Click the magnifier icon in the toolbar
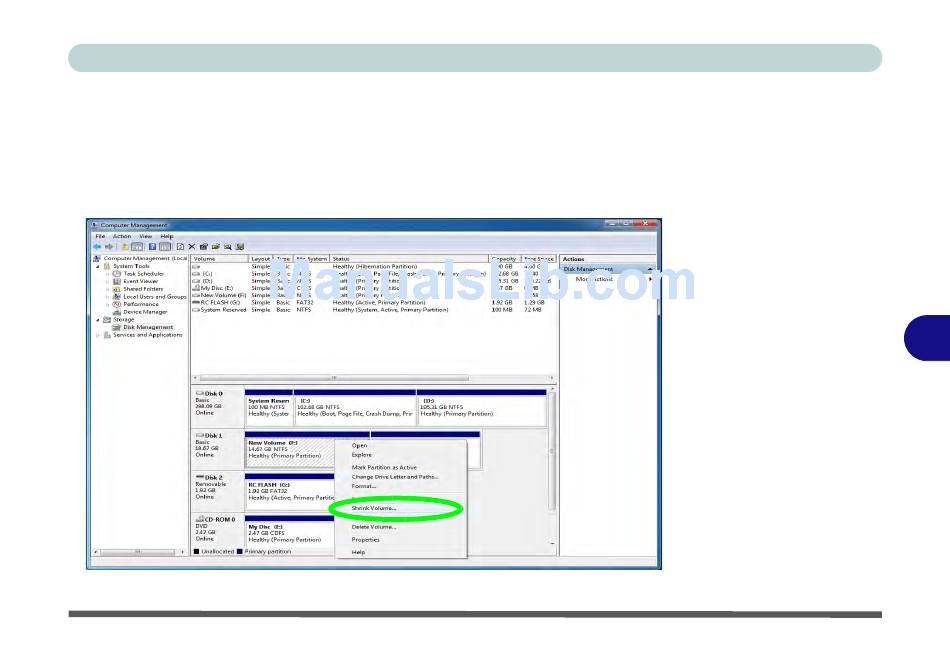Screen dimensions: 950x668 (227, 247)
